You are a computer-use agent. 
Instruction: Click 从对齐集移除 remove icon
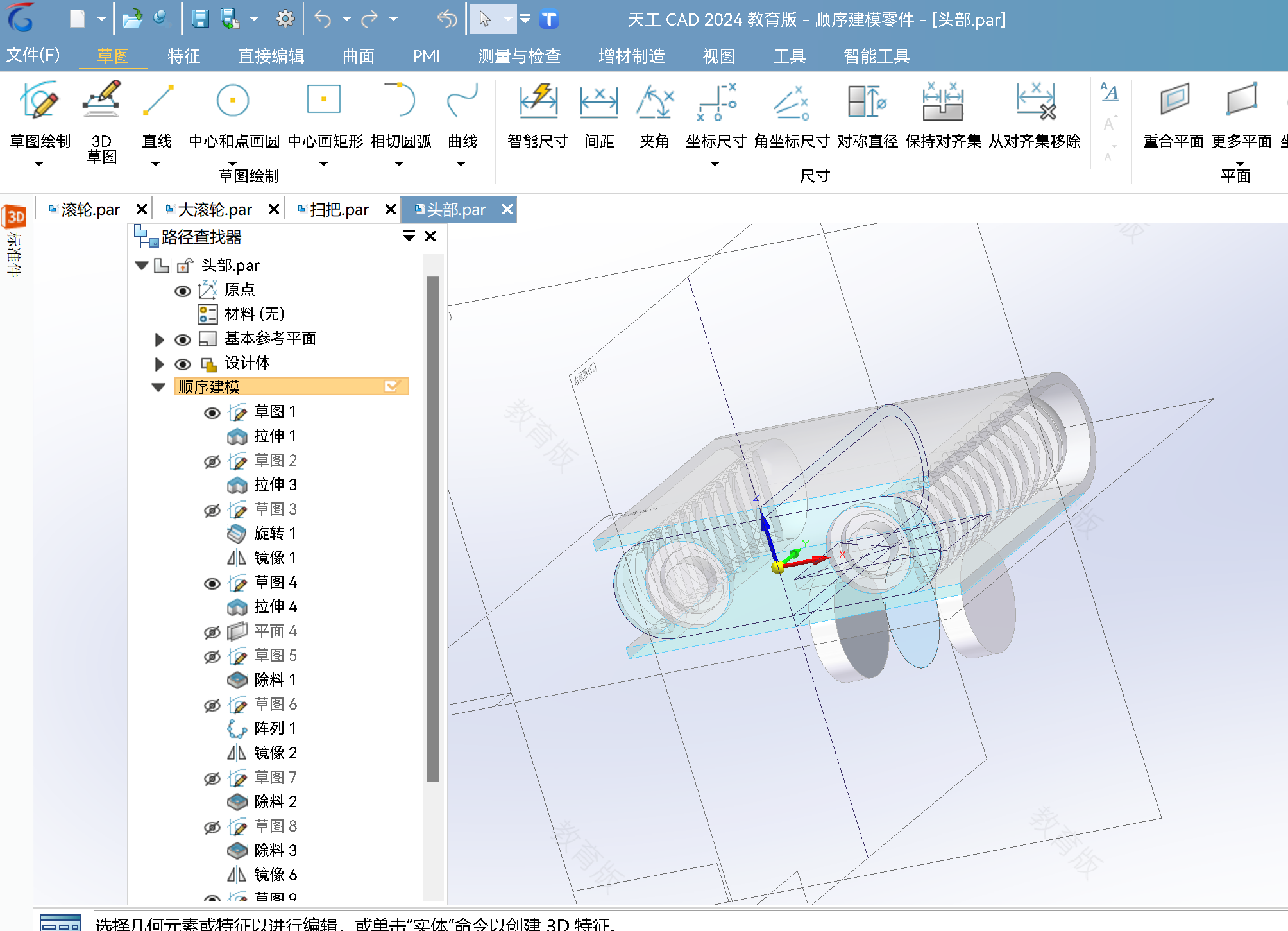pyautogui.click(x=1035, y=101)
